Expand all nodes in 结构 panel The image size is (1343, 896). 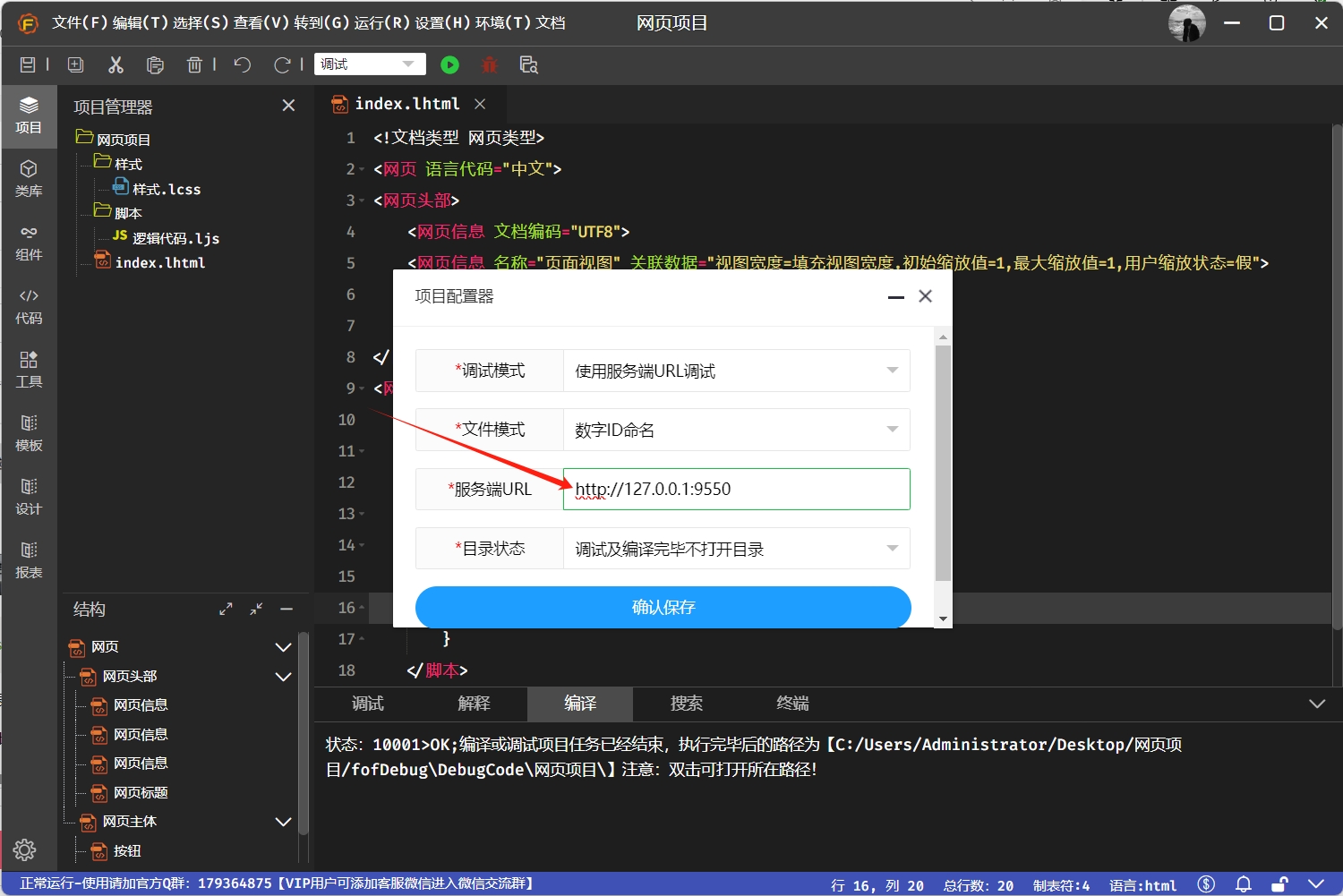(226, 609)
